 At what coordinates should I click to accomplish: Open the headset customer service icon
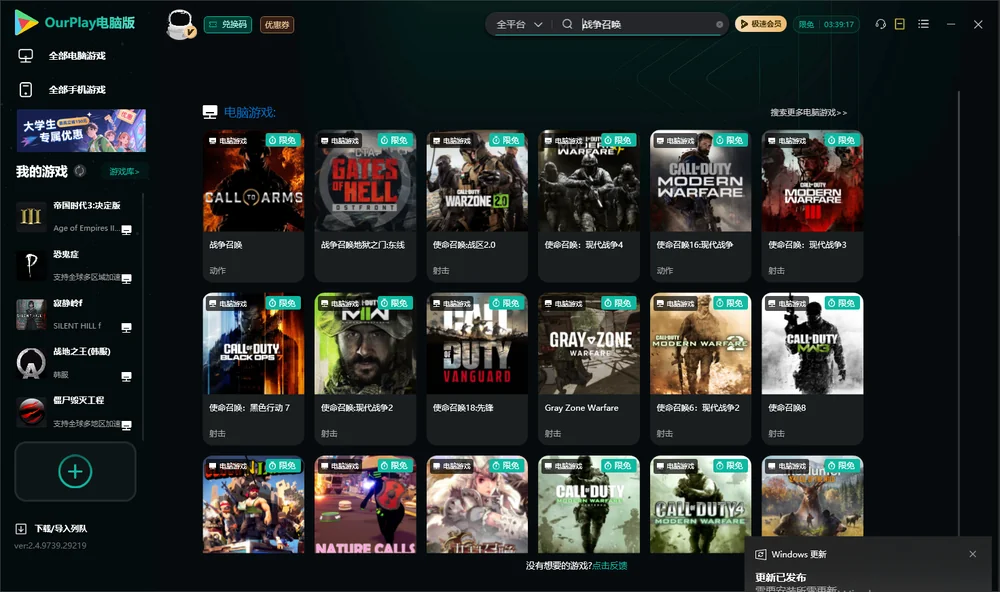(x=880, y=24)
